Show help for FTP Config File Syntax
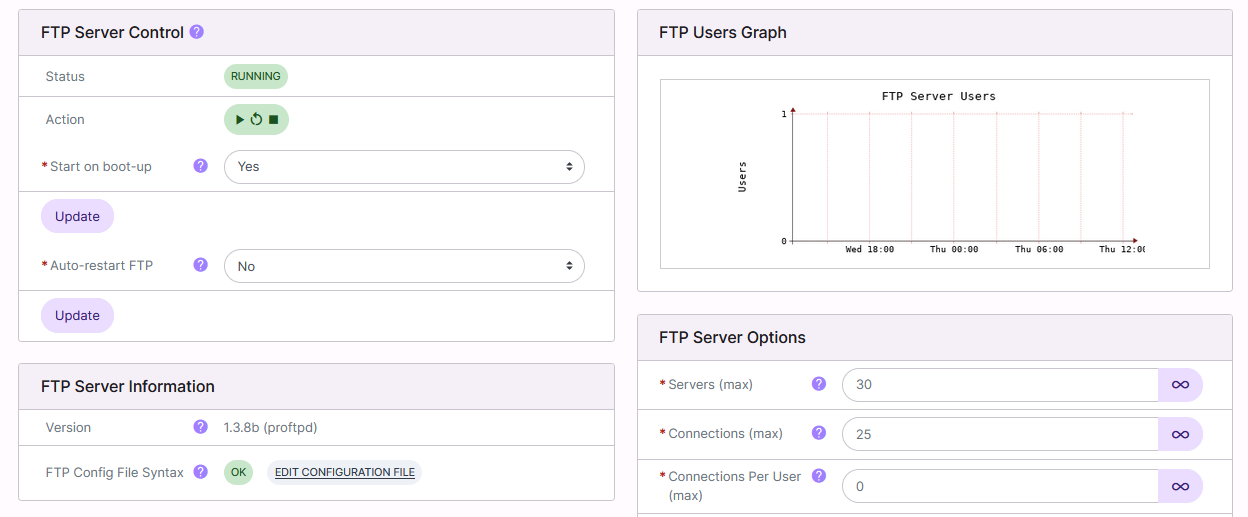The image size is (1248, 517). (x=200, y=472)
